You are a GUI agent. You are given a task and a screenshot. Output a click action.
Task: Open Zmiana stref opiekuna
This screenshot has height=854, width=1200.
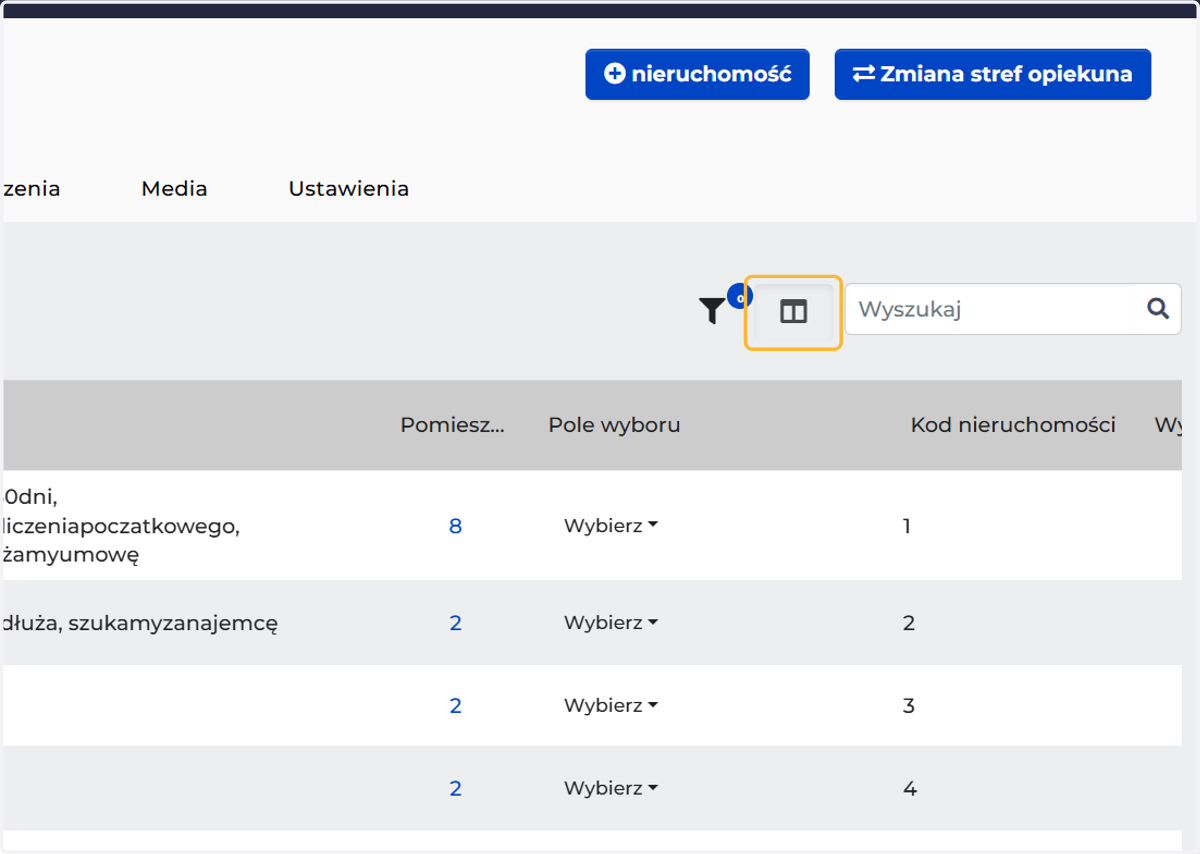(x=992, y=74)
